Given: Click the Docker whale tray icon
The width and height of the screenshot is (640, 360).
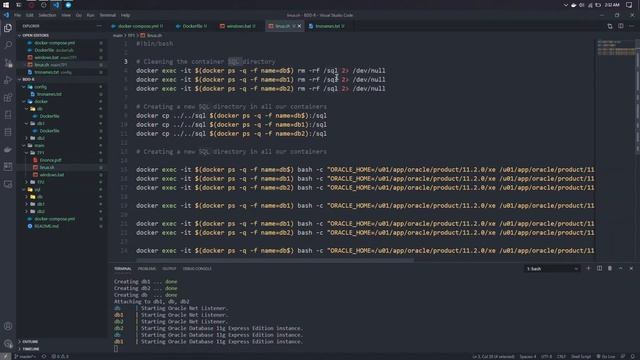Looking at the screenshot, I should (573, 5).
